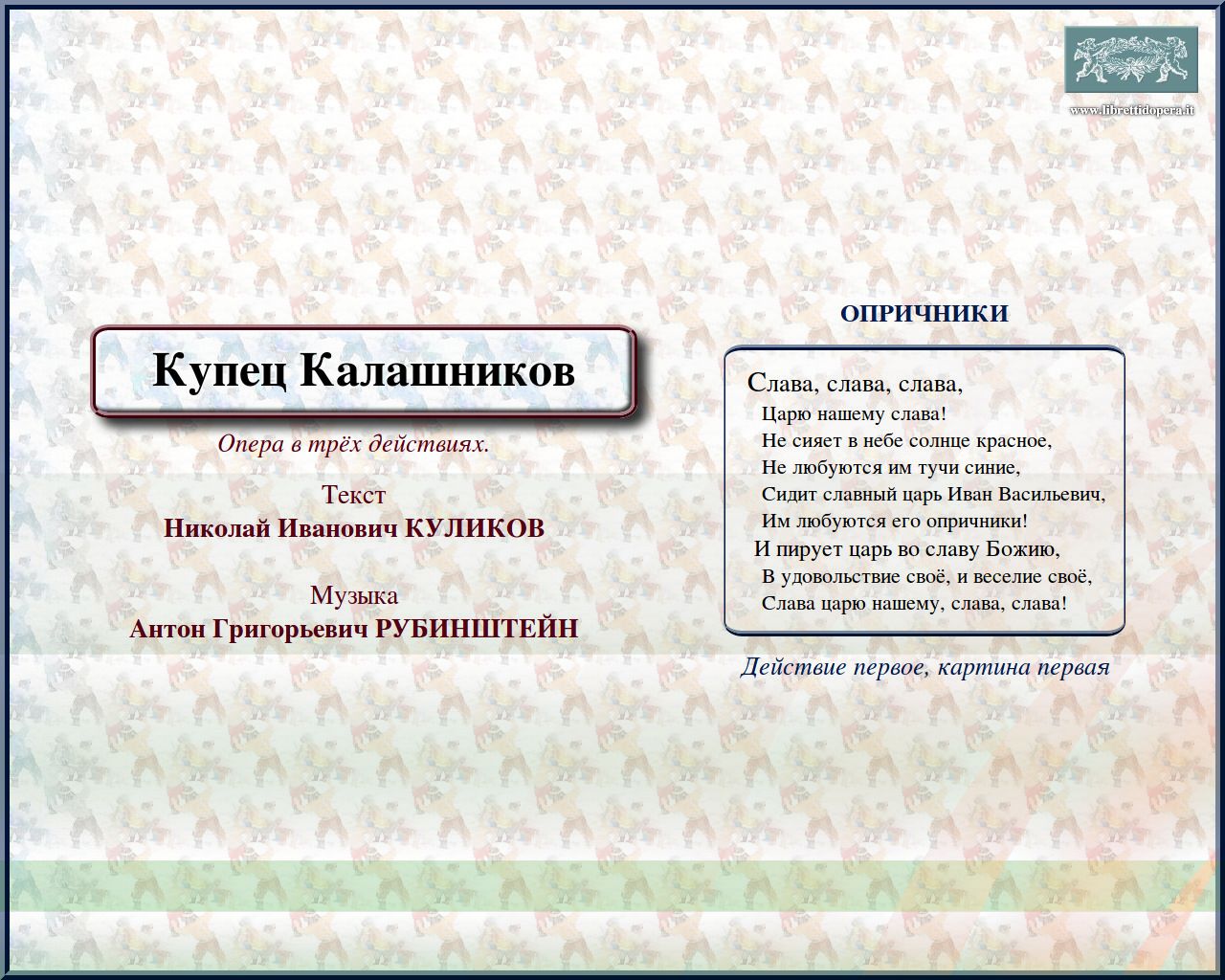
Task: Click the Купец Калашников title button
Action: click(x=364, y=371)
